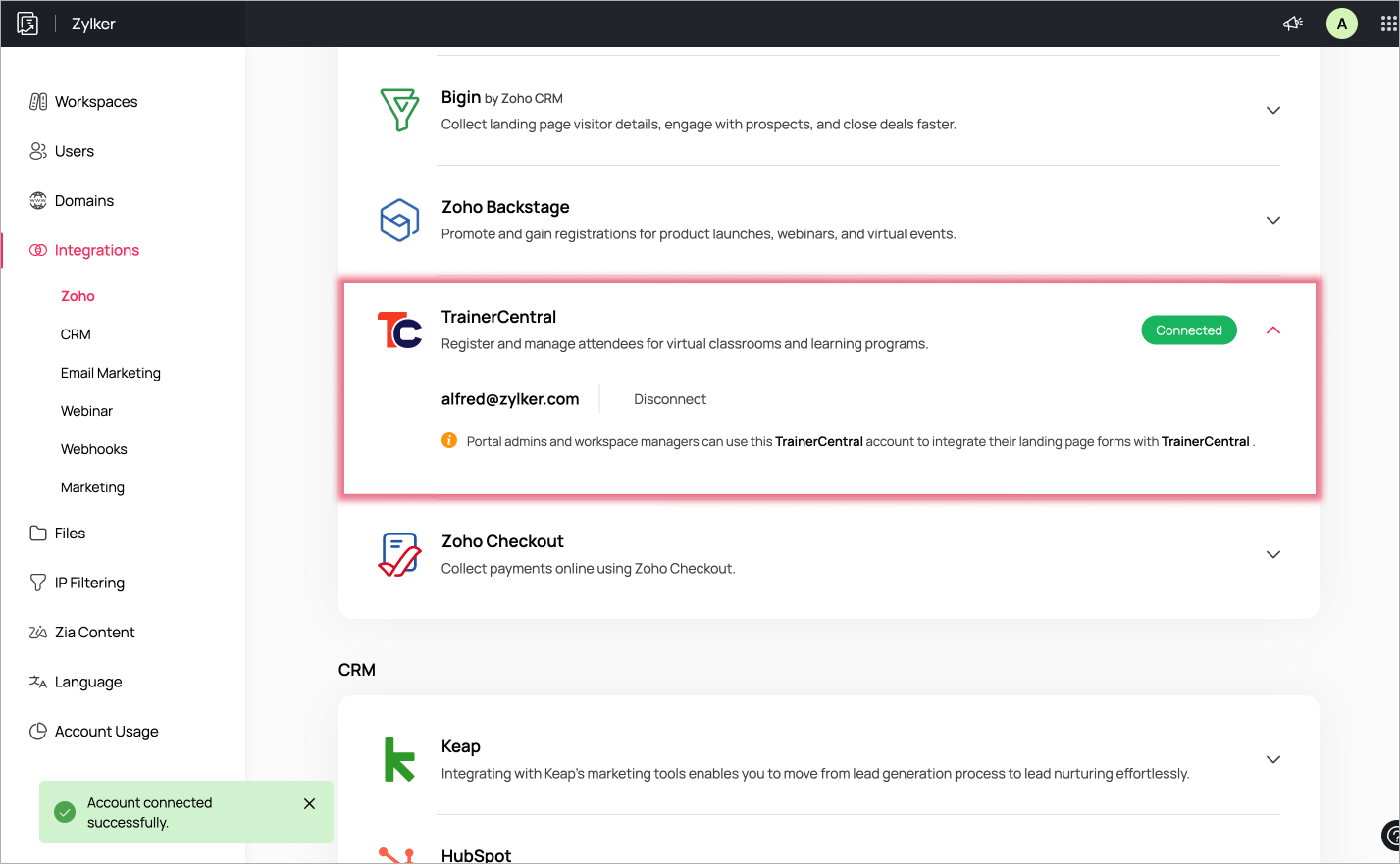Click the green Connected status badge

(x=1189, y=330)
